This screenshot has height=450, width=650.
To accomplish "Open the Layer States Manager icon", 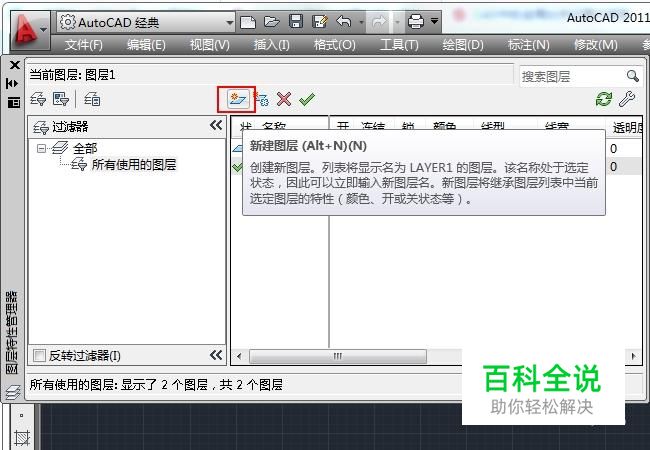I will 92,99.
